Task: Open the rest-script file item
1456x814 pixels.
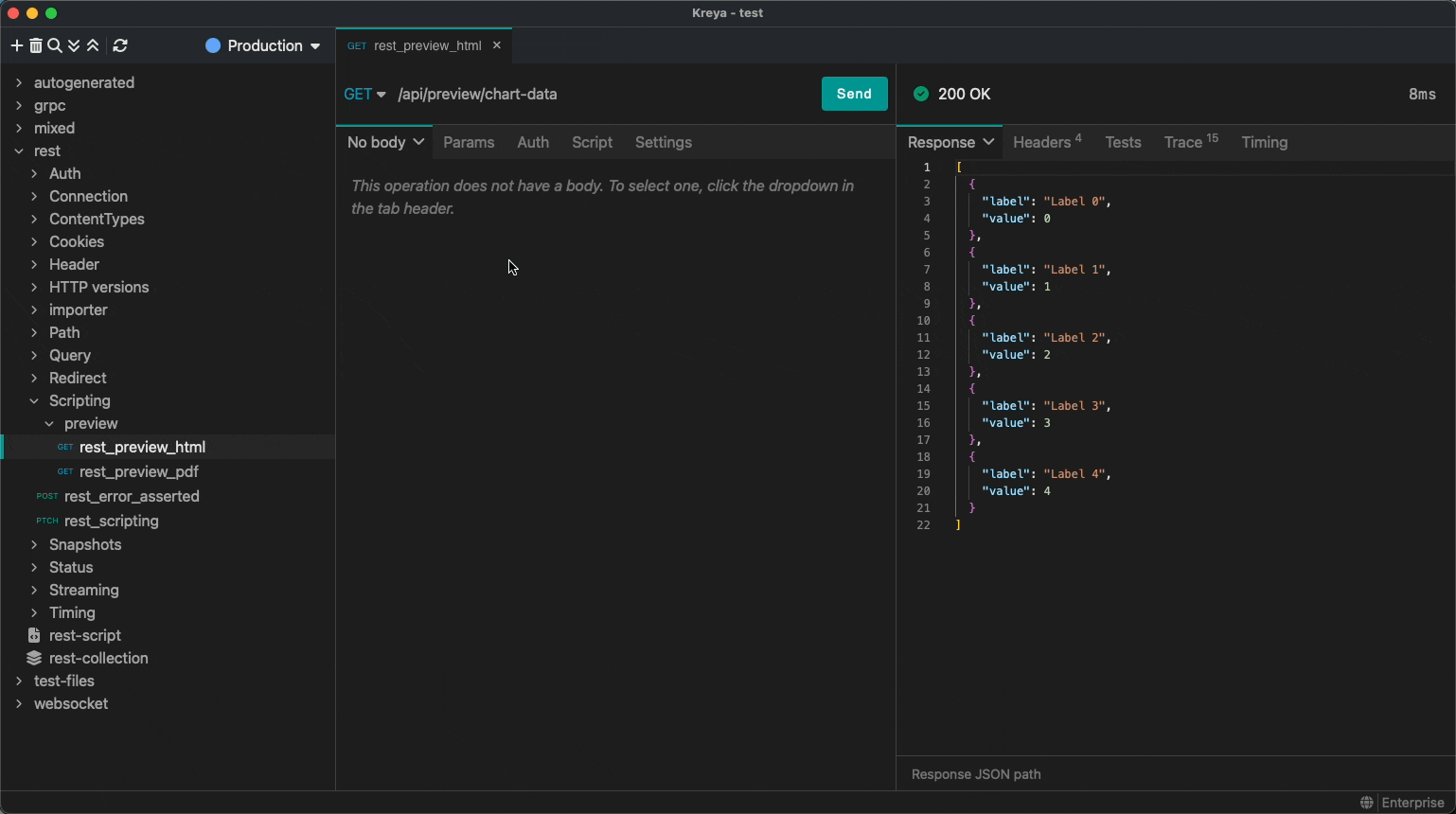Action: (84, 635)
